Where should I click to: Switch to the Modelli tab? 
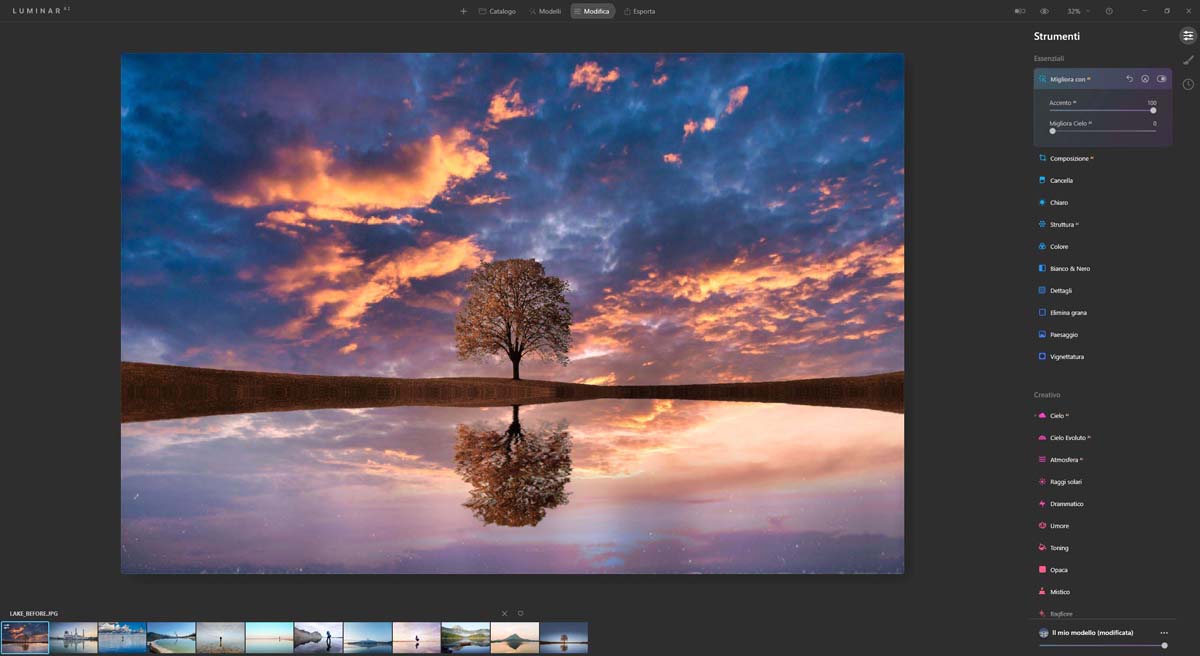[x=545, y=11]
